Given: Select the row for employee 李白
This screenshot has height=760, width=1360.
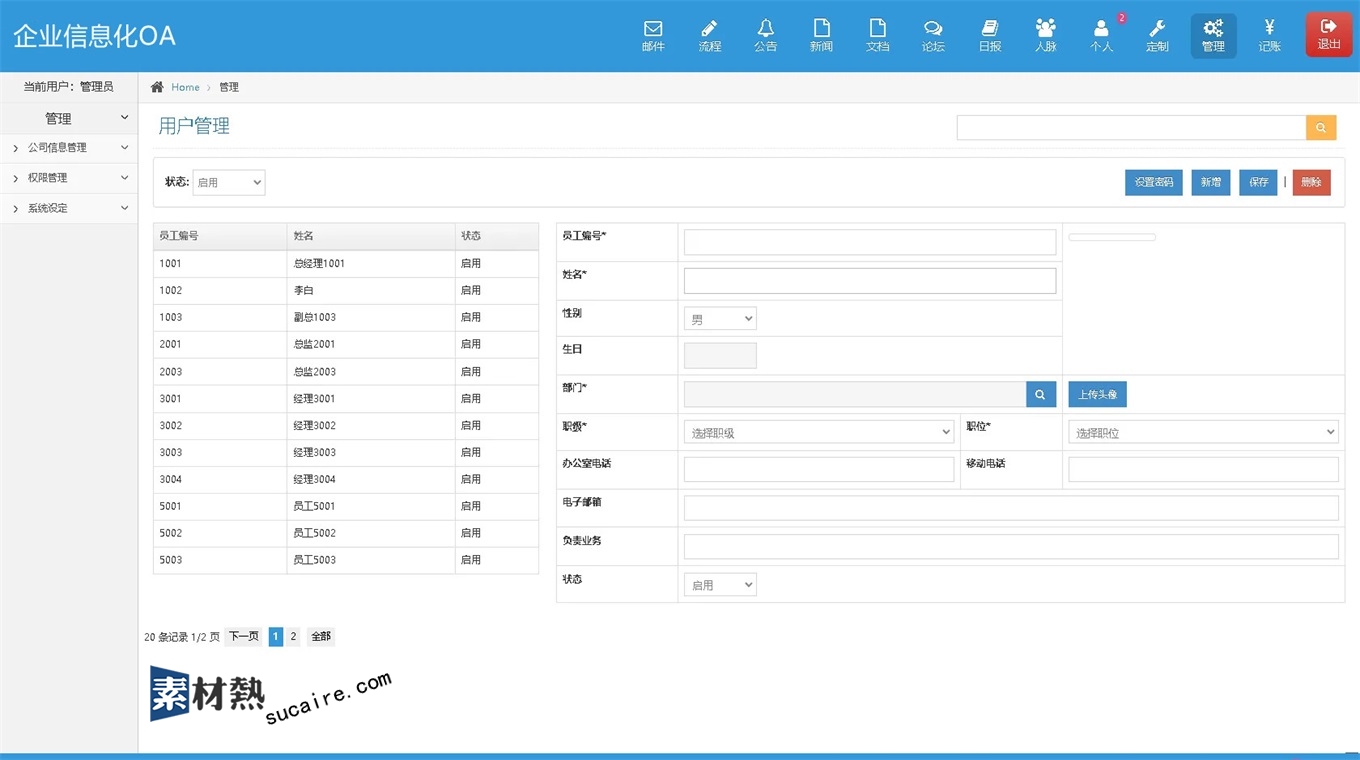Looking at the screenshot, I should coord(345,291).
